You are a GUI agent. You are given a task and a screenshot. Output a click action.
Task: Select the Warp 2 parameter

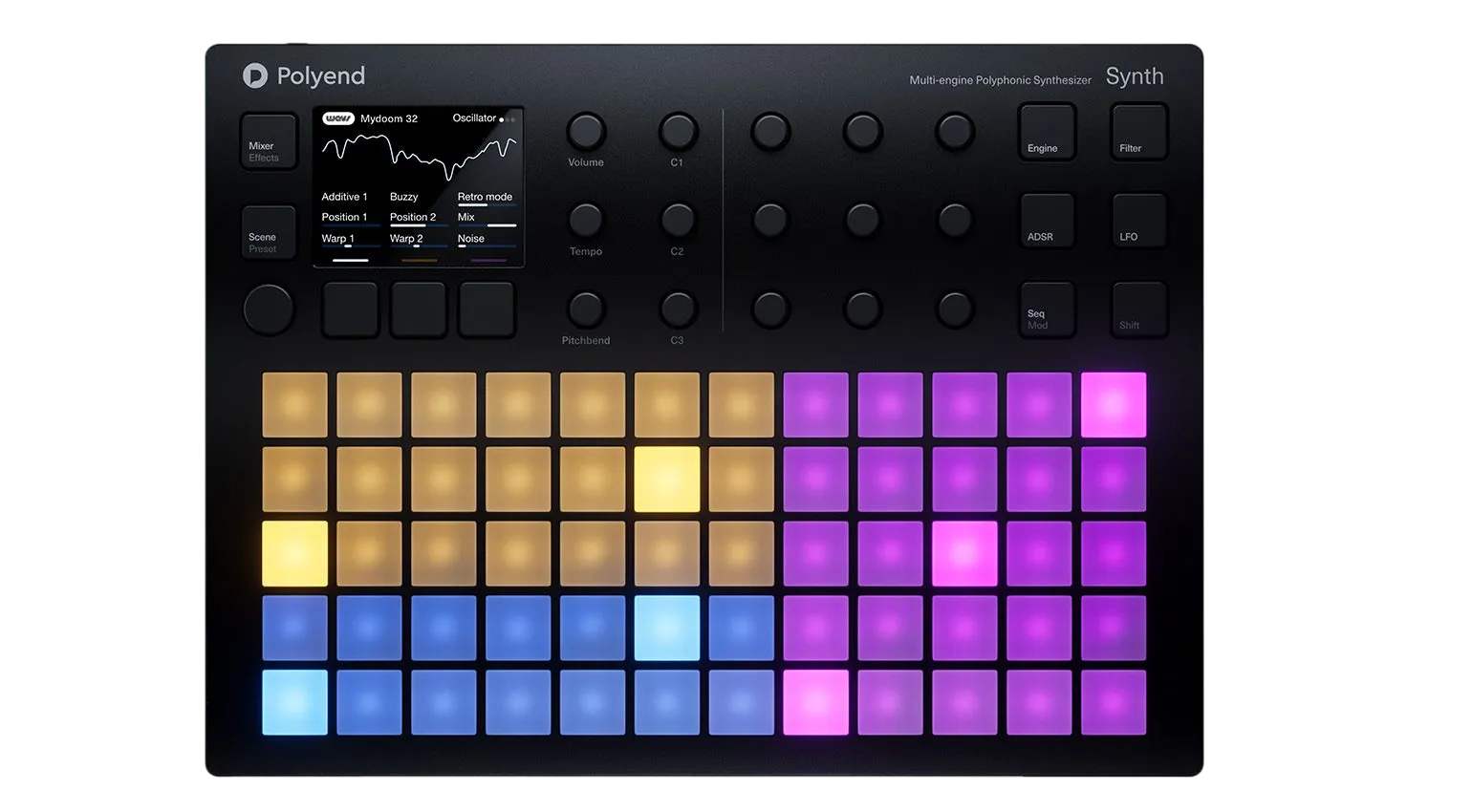(x=406, y=239)
